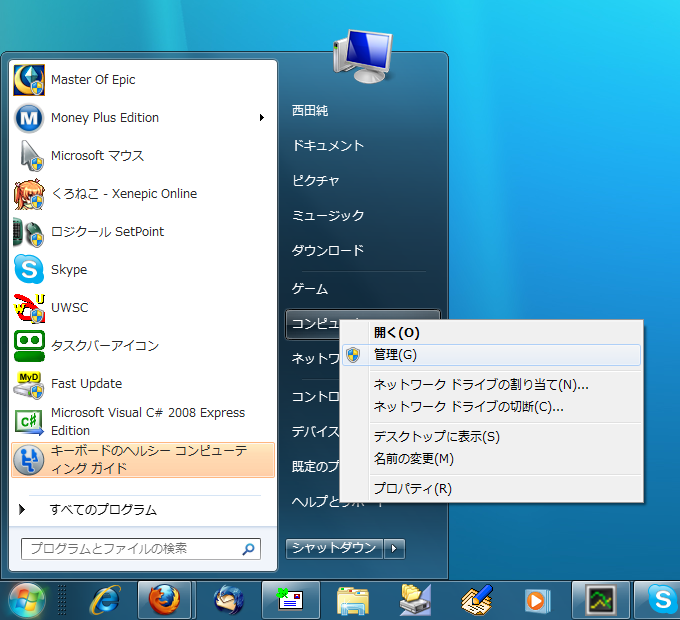Click the taskbar toolbar drag handle
Screen dimensions: 680x620
[x=62, y=600]
